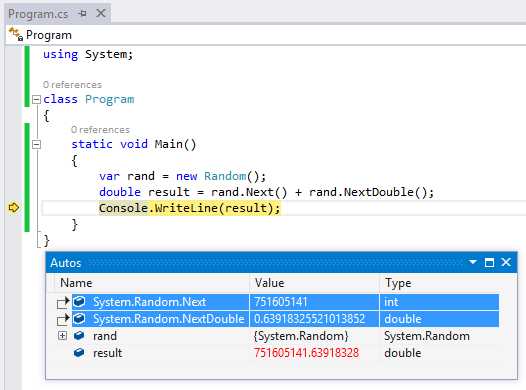Maximize the Autos window

tap(489, 262)
